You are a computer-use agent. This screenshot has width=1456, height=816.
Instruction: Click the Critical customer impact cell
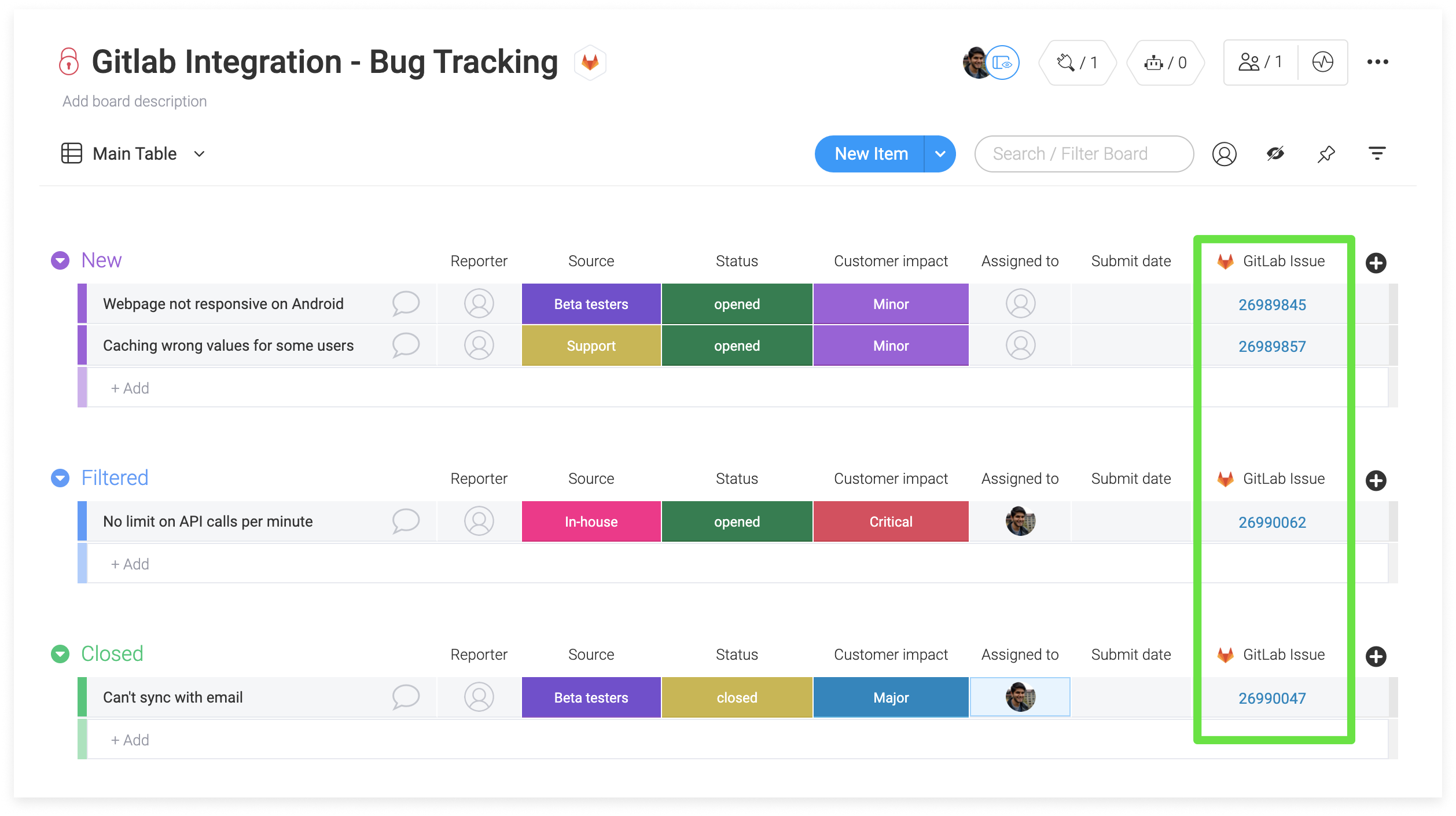[891, 521]
